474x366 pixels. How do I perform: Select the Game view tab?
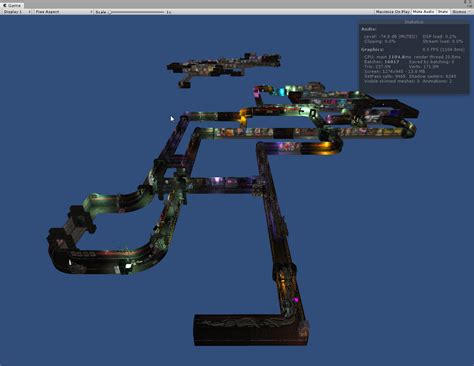coord(12,5)
